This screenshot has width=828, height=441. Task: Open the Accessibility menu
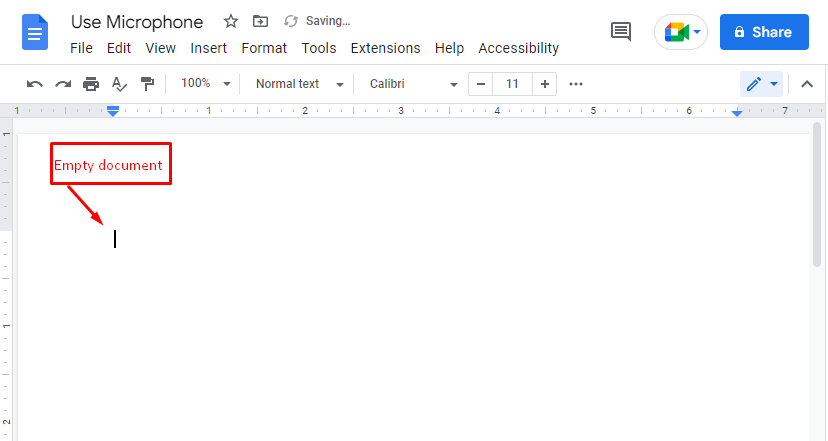point(519,48)
